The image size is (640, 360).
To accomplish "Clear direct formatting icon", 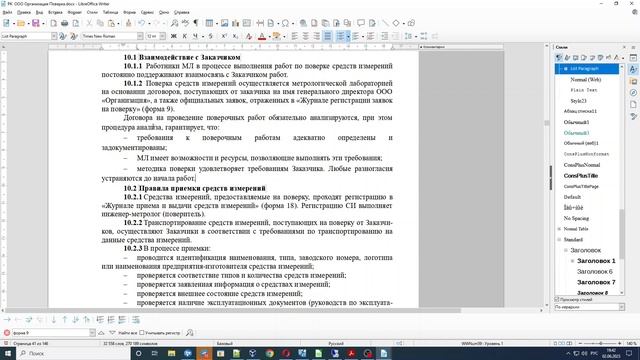I will [249, 36].
